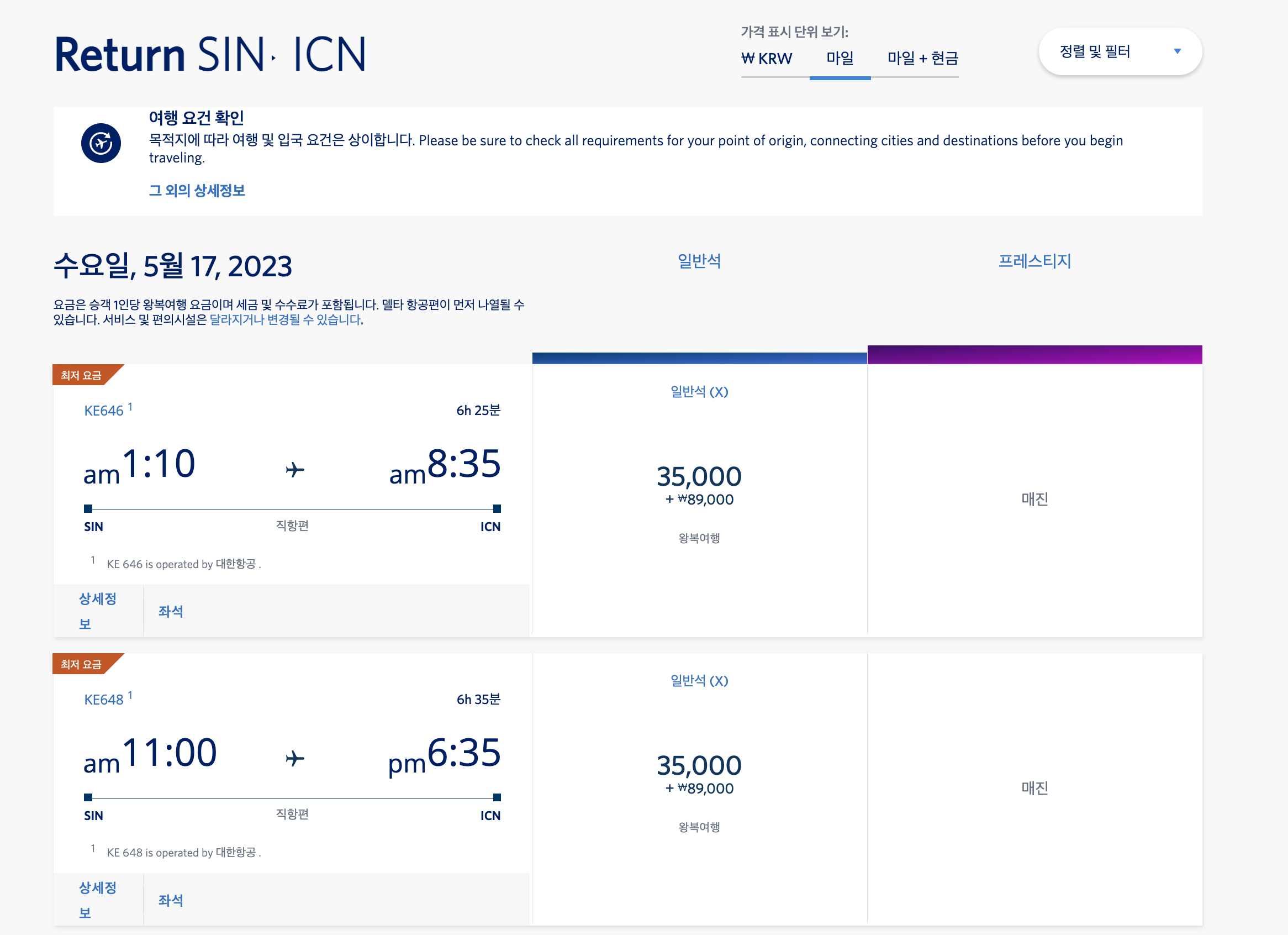Click the airplane icon on the KE646 flight
Screen dimensions: 1288x935
tap(295, 470)
